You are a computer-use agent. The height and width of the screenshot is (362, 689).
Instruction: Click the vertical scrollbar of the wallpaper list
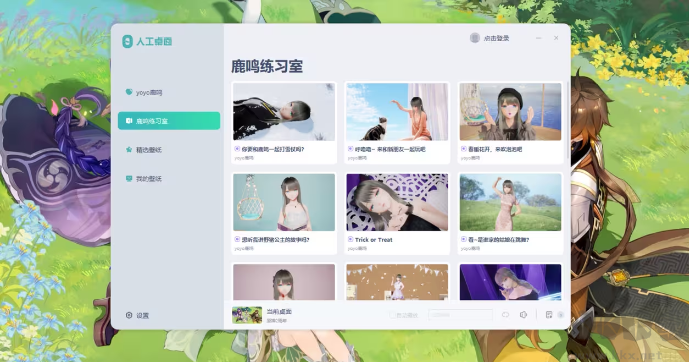coord(568,121)
